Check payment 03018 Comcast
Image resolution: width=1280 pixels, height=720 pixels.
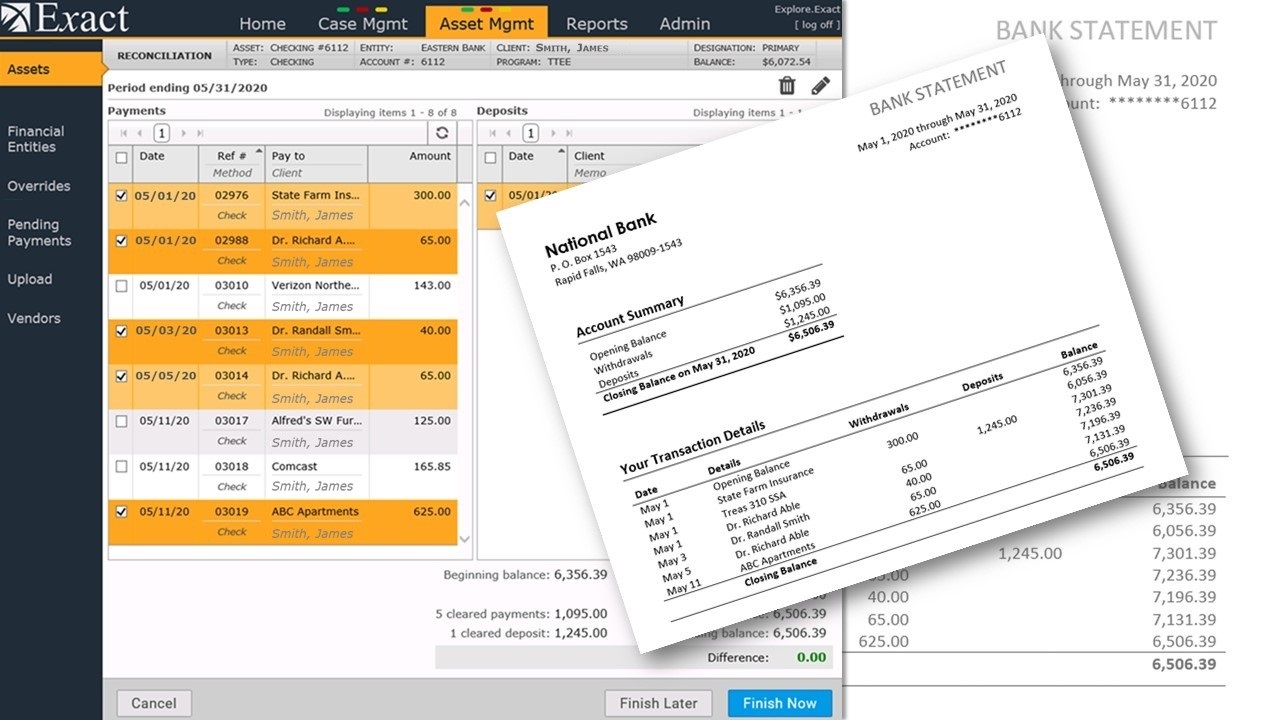tap(122, 467)
